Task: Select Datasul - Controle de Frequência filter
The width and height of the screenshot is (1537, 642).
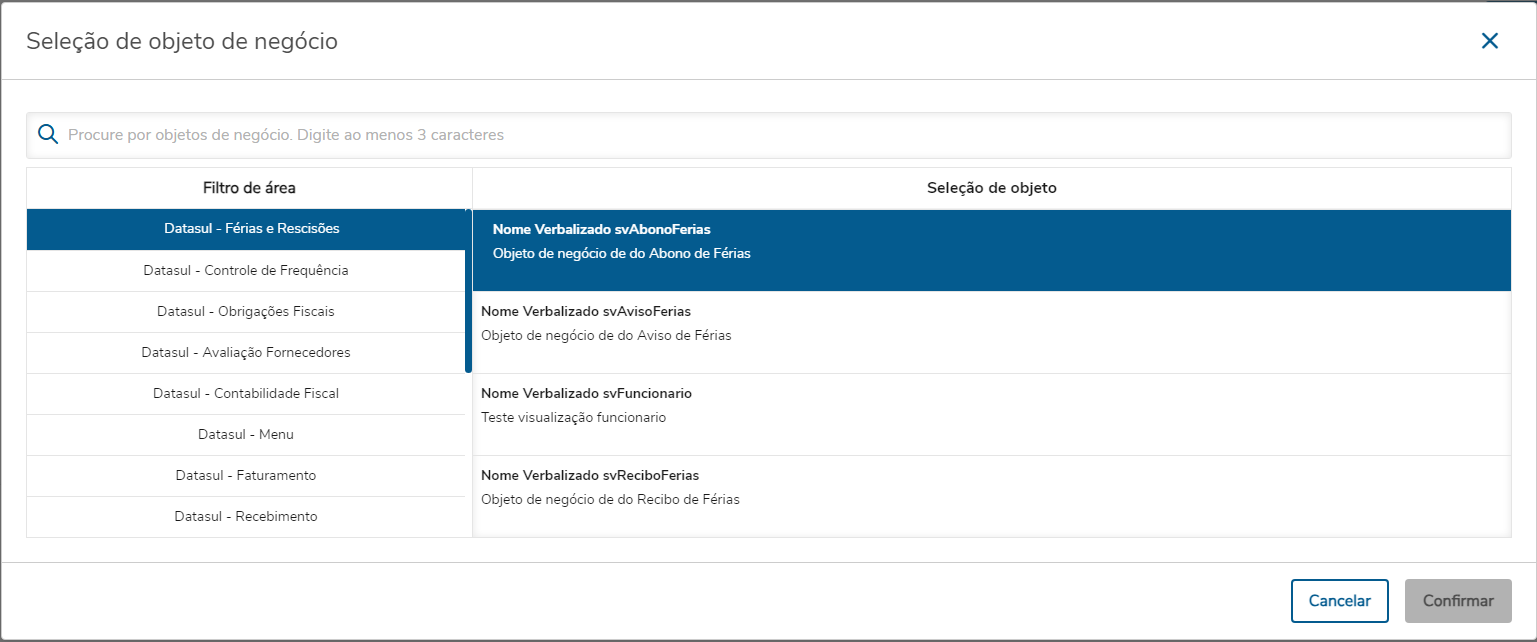Action: click(246, 271)
